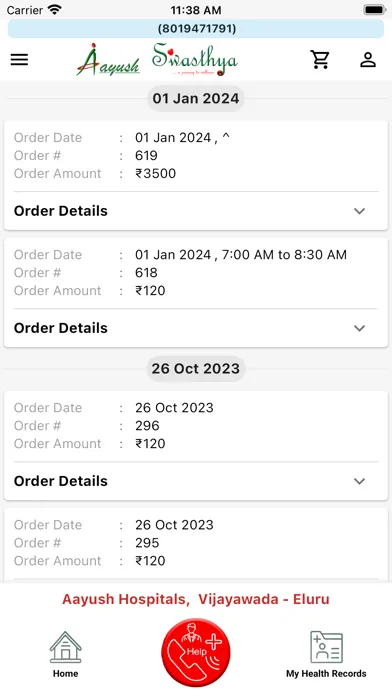Tap the red Help call button

coord(196,652)
